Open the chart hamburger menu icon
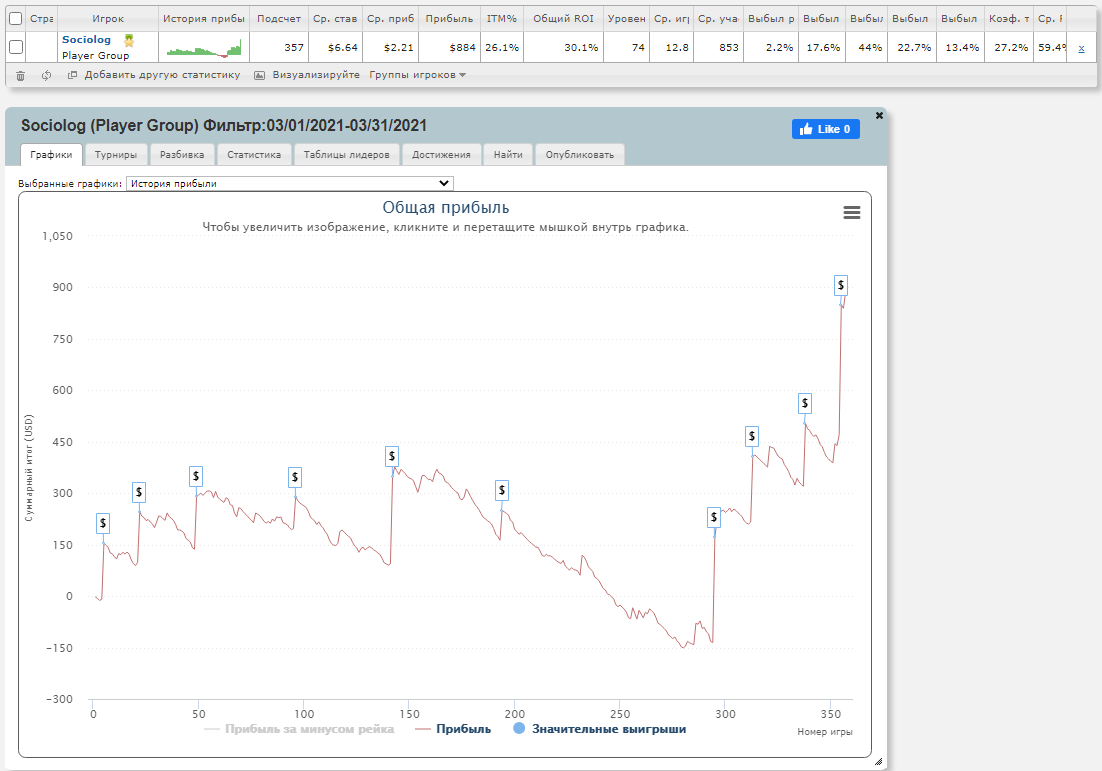The width and height of the screenshot is (1102, 771). pos(852,212)
